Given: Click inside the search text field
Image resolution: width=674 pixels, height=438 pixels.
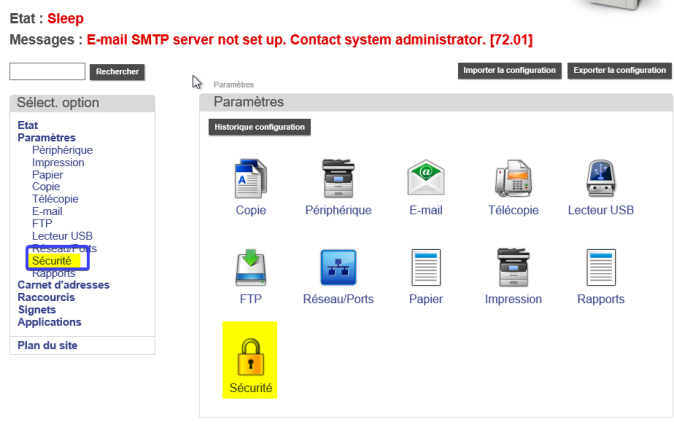Looking at the screenshot, I should [x=47, y=72].
